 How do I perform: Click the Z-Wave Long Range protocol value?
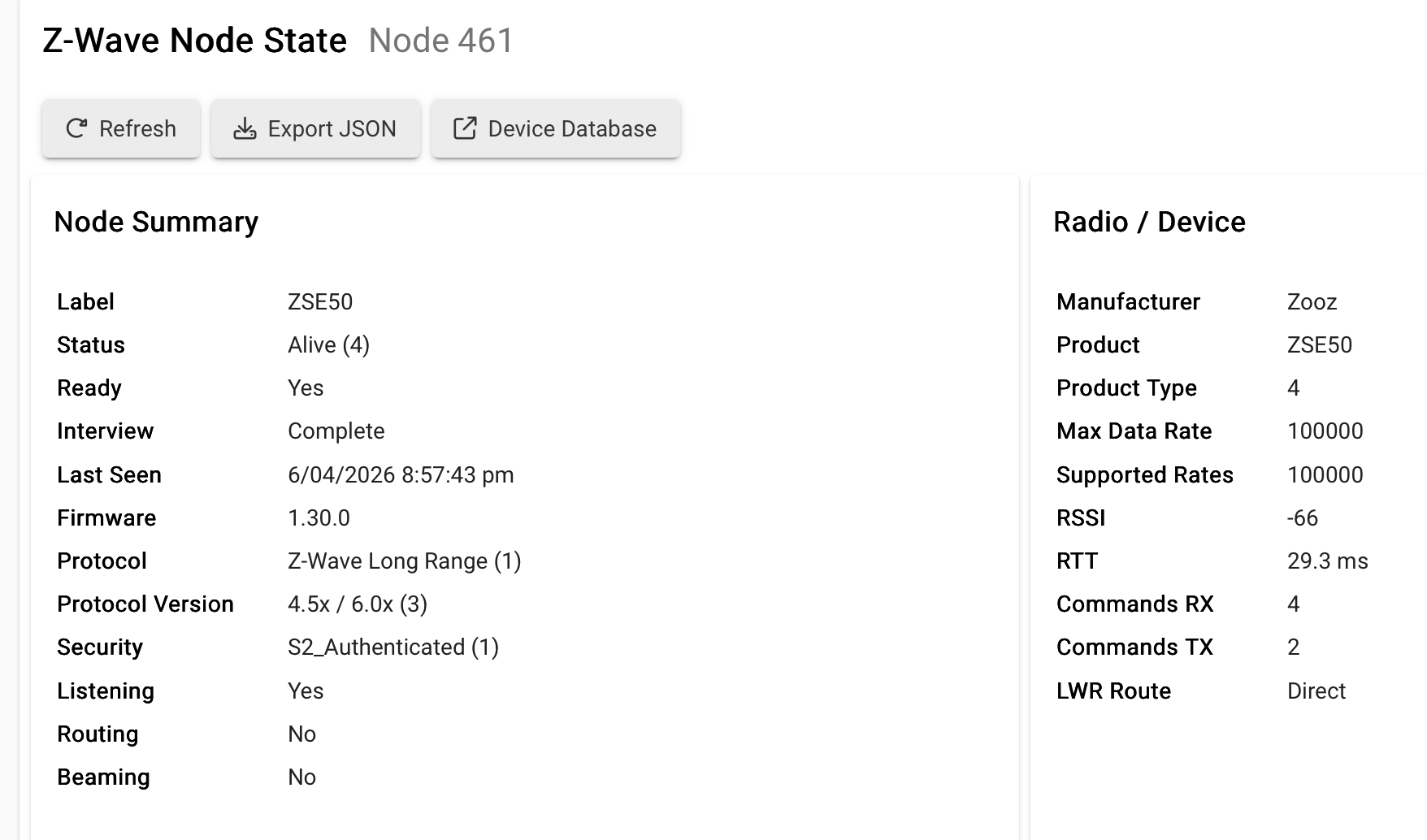405,561
